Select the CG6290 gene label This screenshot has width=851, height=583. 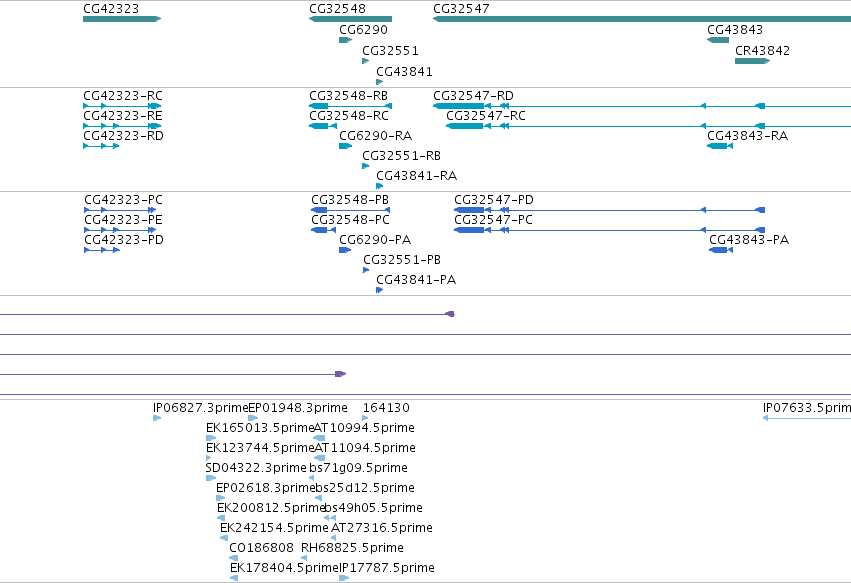(363, 30)
